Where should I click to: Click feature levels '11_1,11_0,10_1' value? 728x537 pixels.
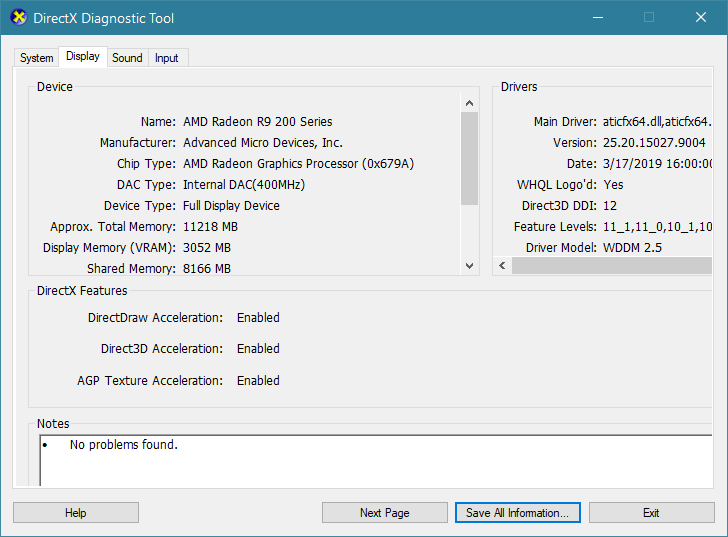pyautogui.click(x=657, y=226)
